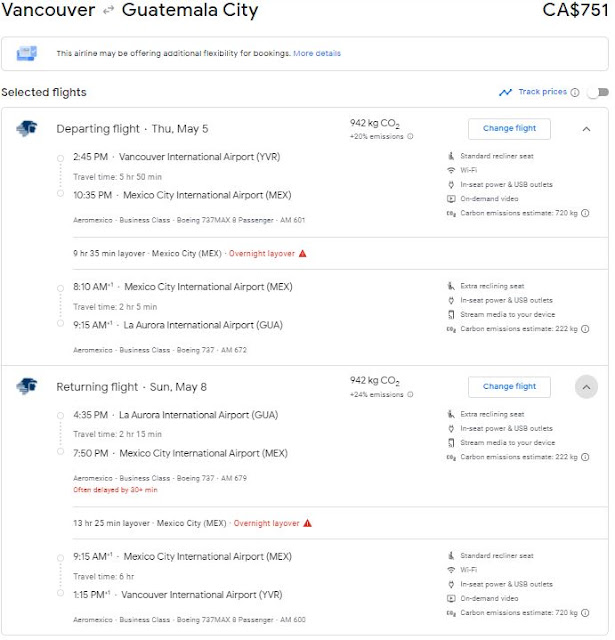The width and height of the screenshot is (615, 640).
Task: Open the More details link
Action: pyautogui.click(x=317, y=53)
